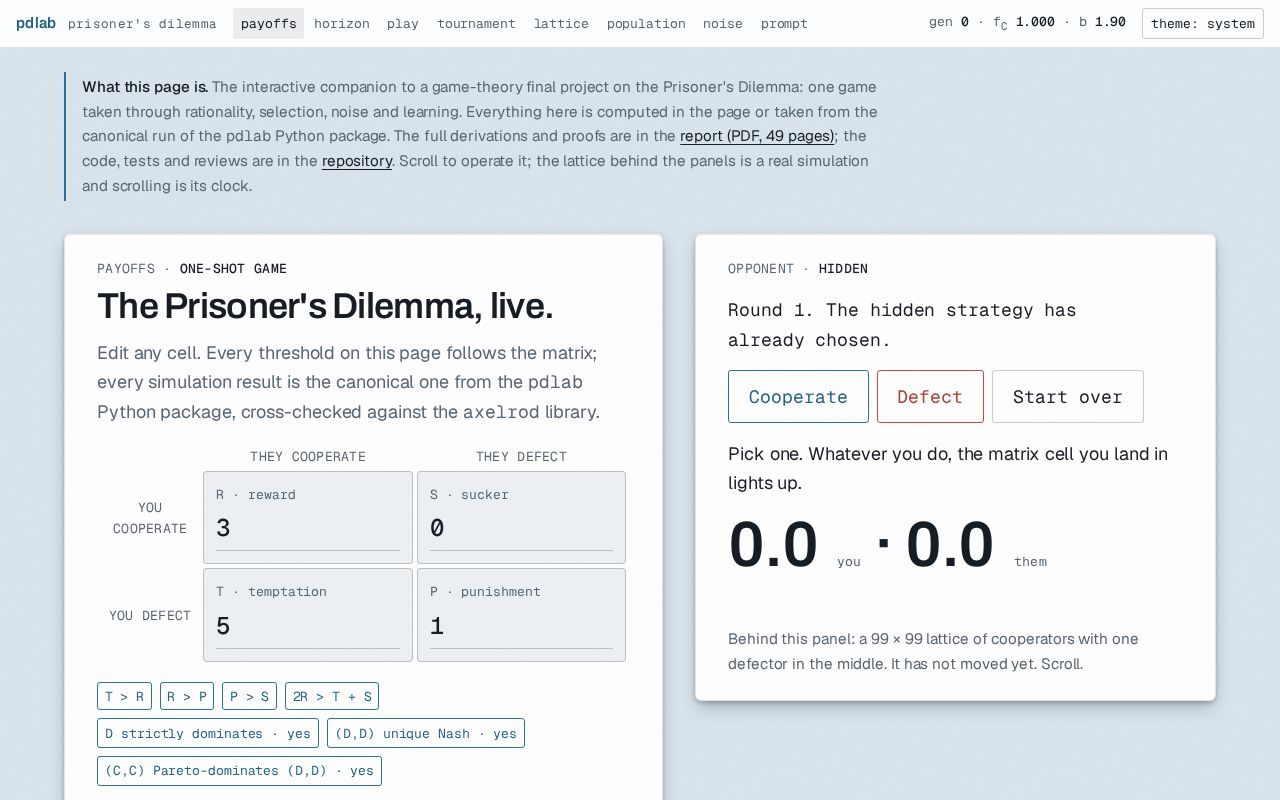This screenshot has height=800, width=1280.
Task: Toggle the theme: system button
Action: click(x=1203, y=23)
